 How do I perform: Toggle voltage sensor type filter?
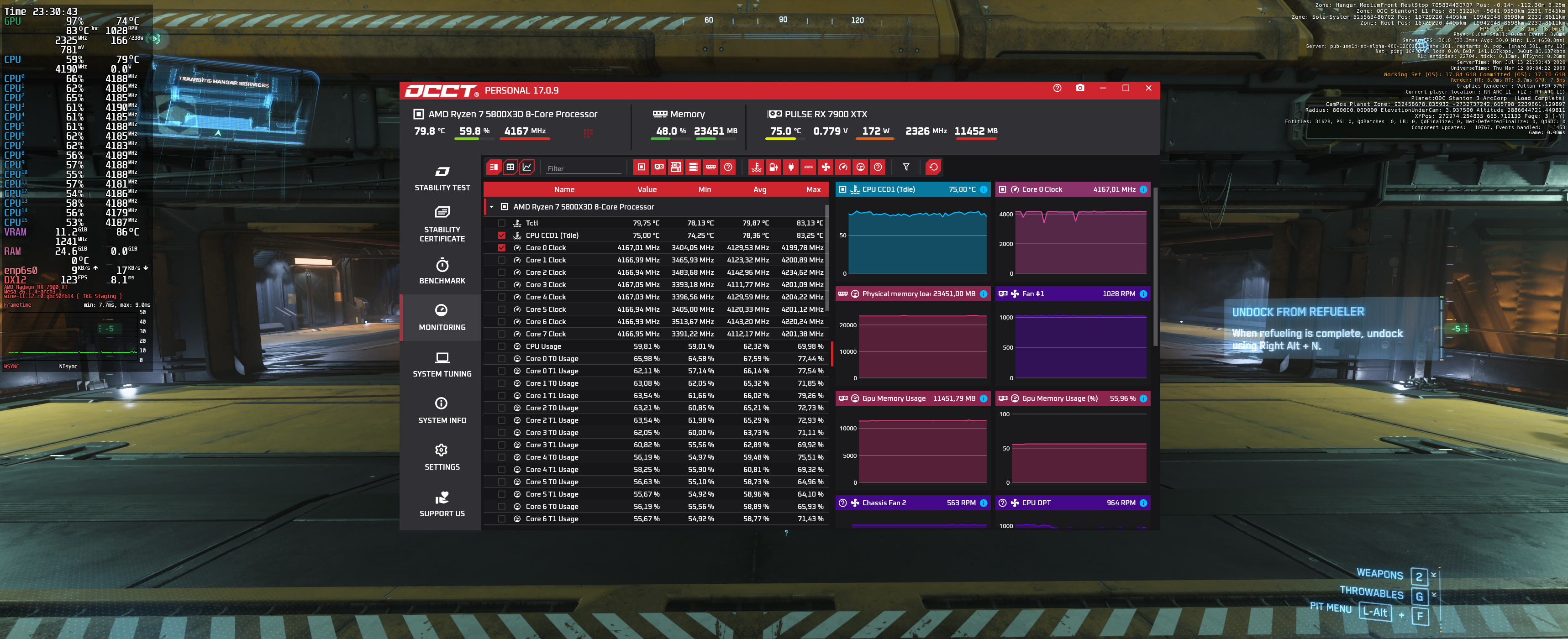pyautogui.click(x=808, y=167)
